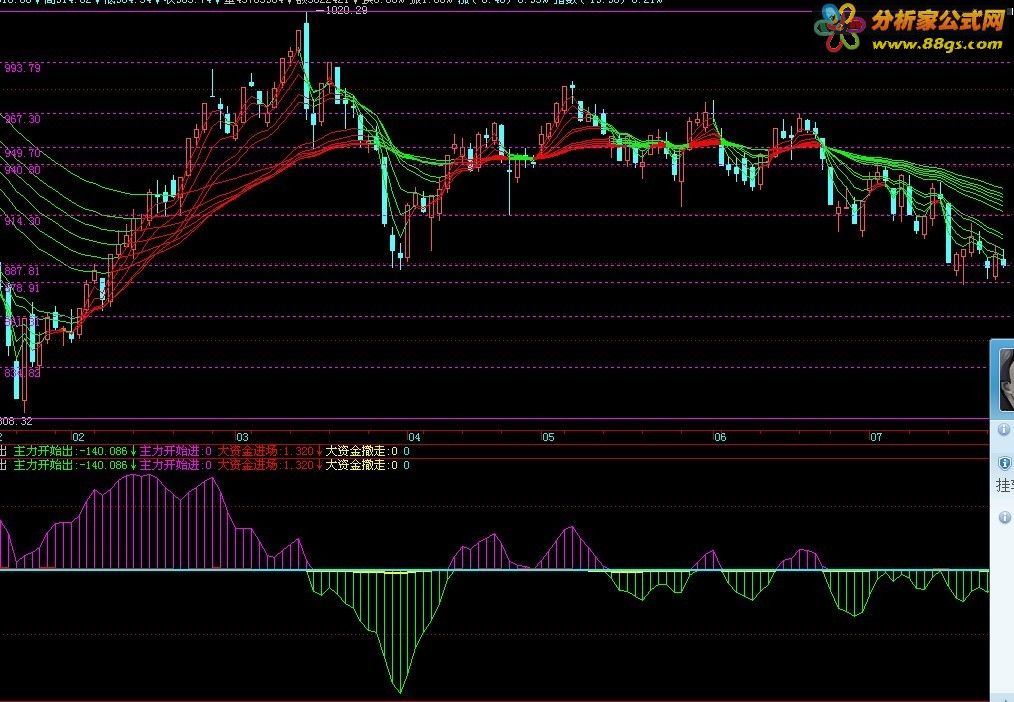This screenshot has width=1014, height=702.
Task: Click the 02 month marker on time axis
Action: pos(78,438)
